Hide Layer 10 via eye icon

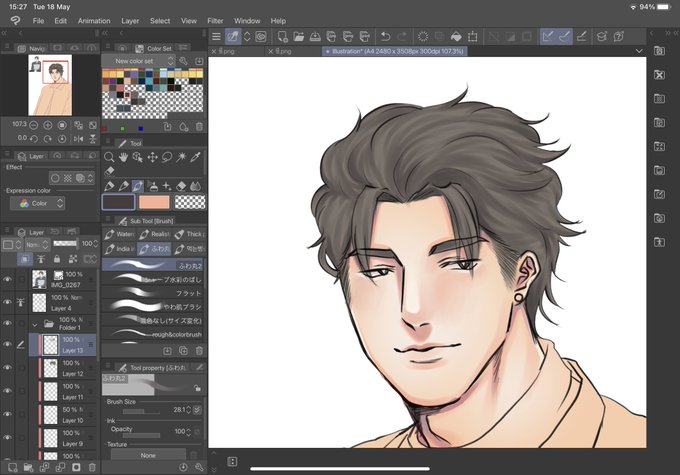7,414
